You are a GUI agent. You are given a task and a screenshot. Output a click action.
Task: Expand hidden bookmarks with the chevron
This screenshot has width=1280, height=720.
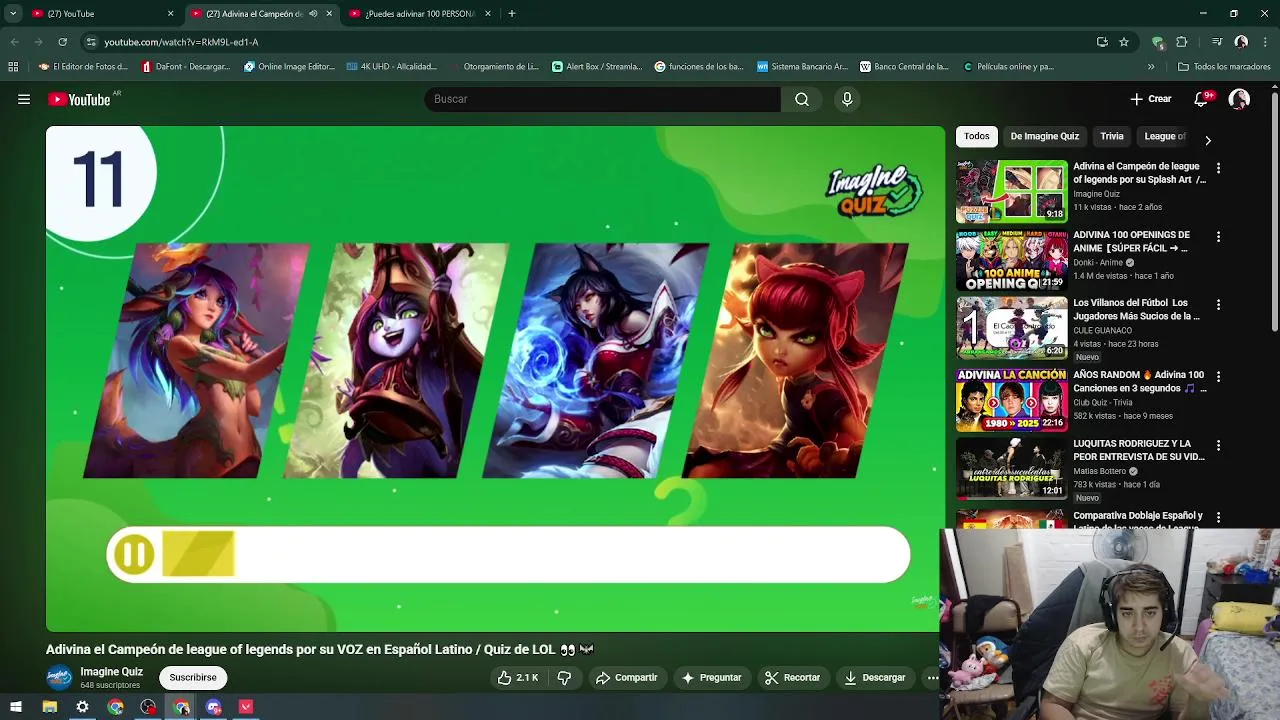click(1151, 67)
